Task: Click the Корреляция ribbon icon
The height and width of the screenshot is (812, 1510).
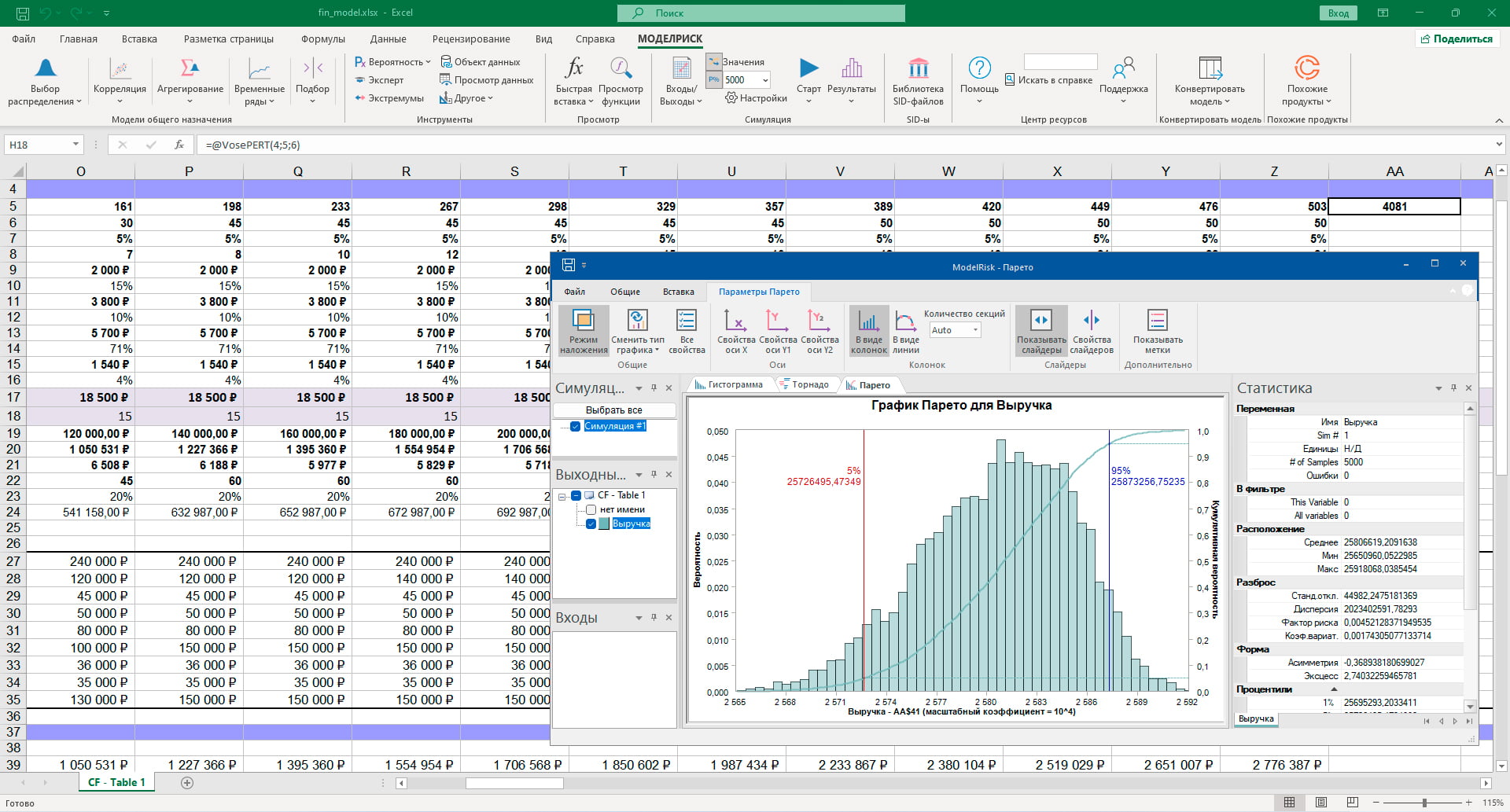Action: click(120, 71)
